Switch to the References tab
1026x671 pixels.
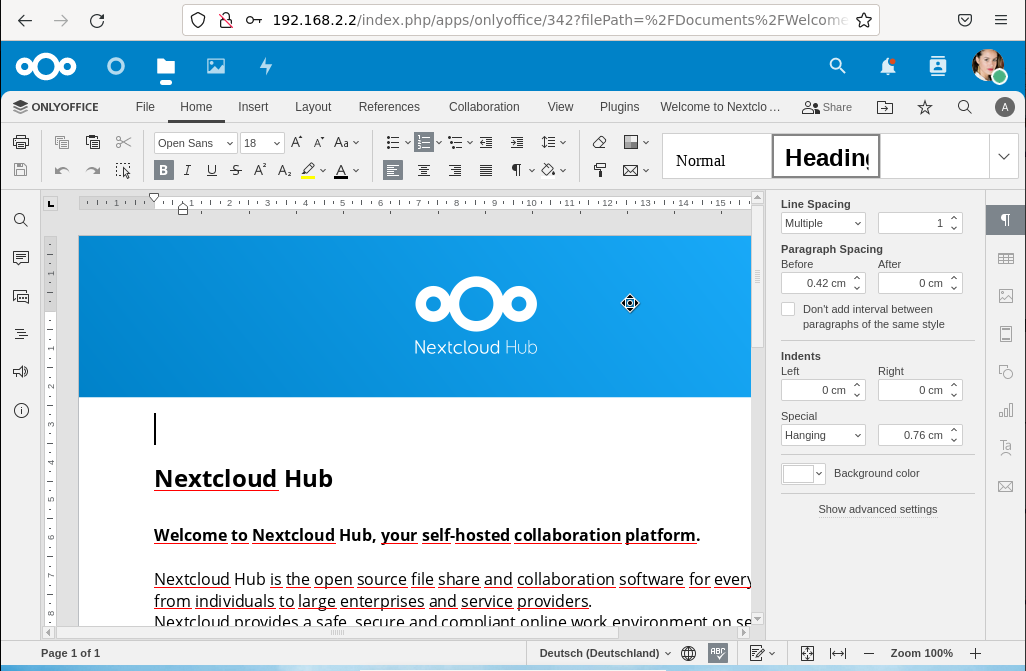point(389,107)
